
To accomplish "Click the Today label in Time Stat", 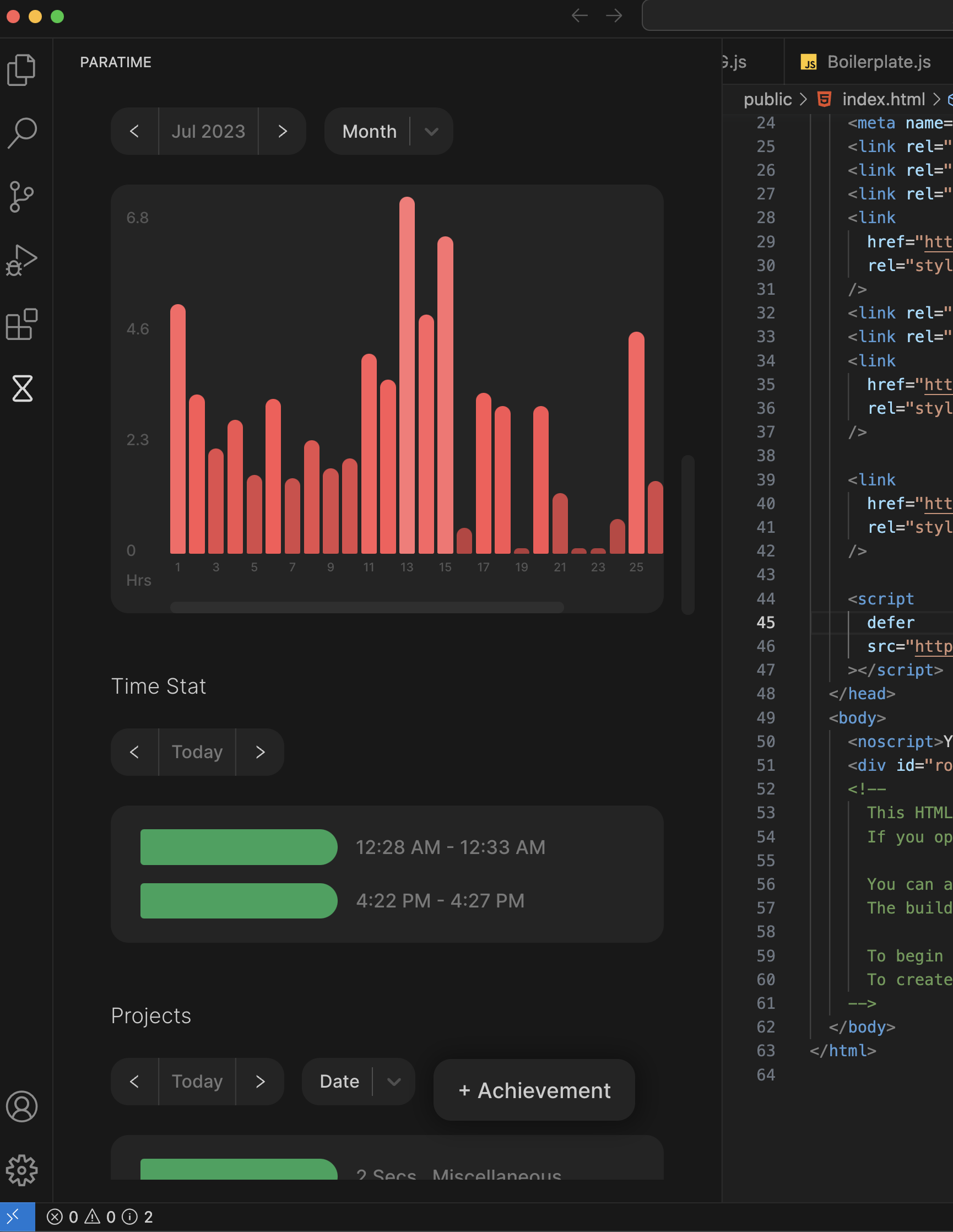I will [197, 752].
